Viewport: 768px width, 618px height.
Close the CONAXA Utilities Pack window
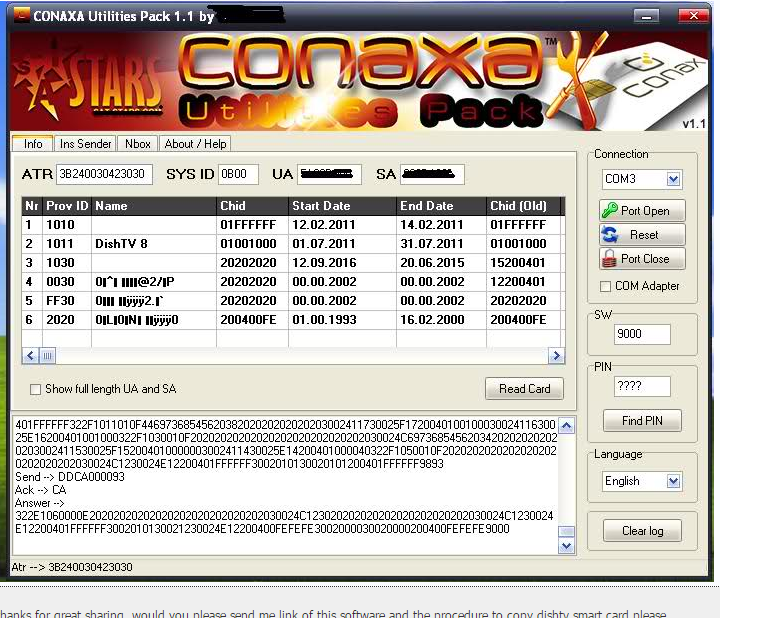[693, 16]
